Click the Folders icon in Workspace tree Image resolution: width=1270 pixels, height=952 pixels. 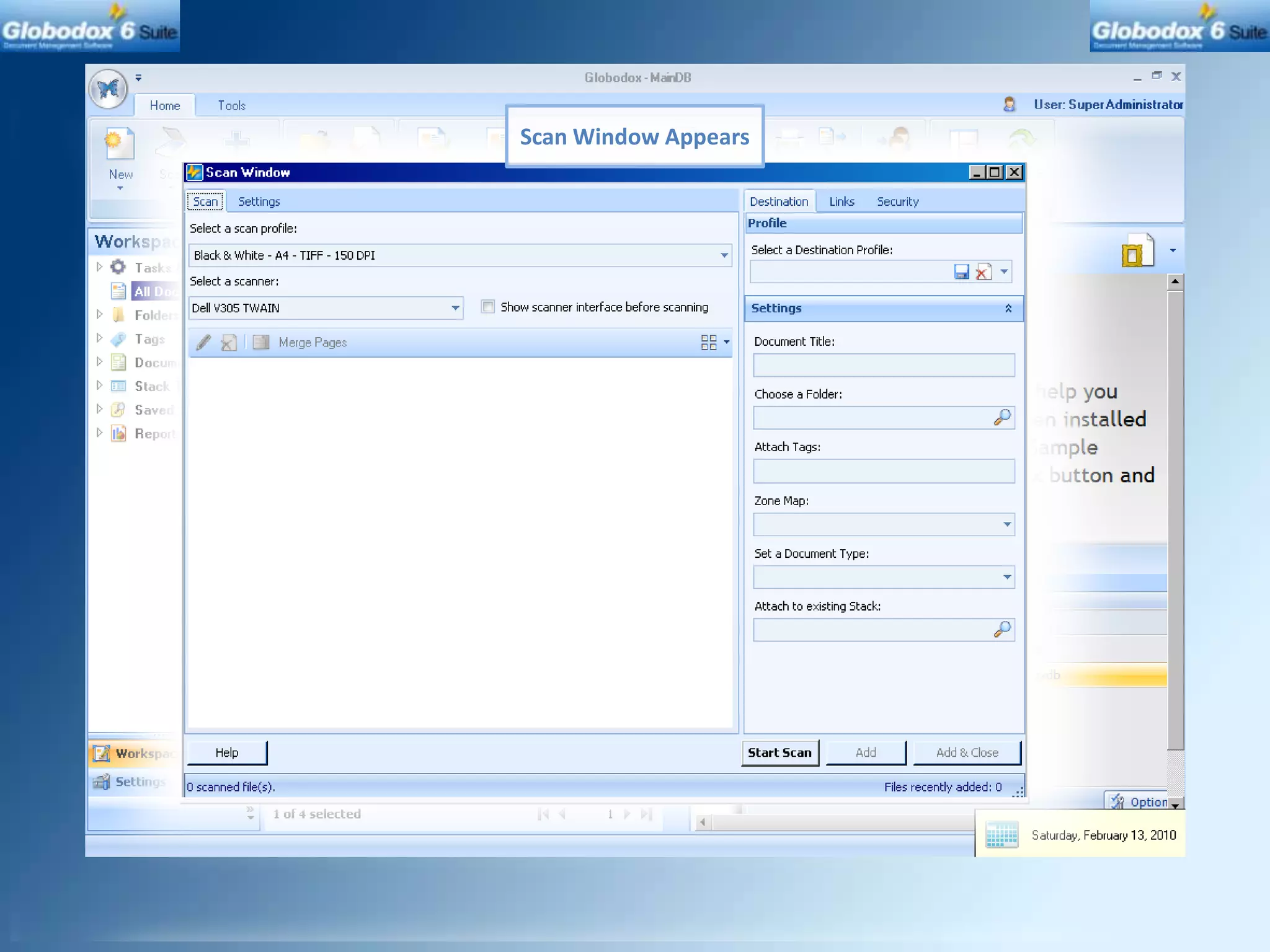coord(118,314)
